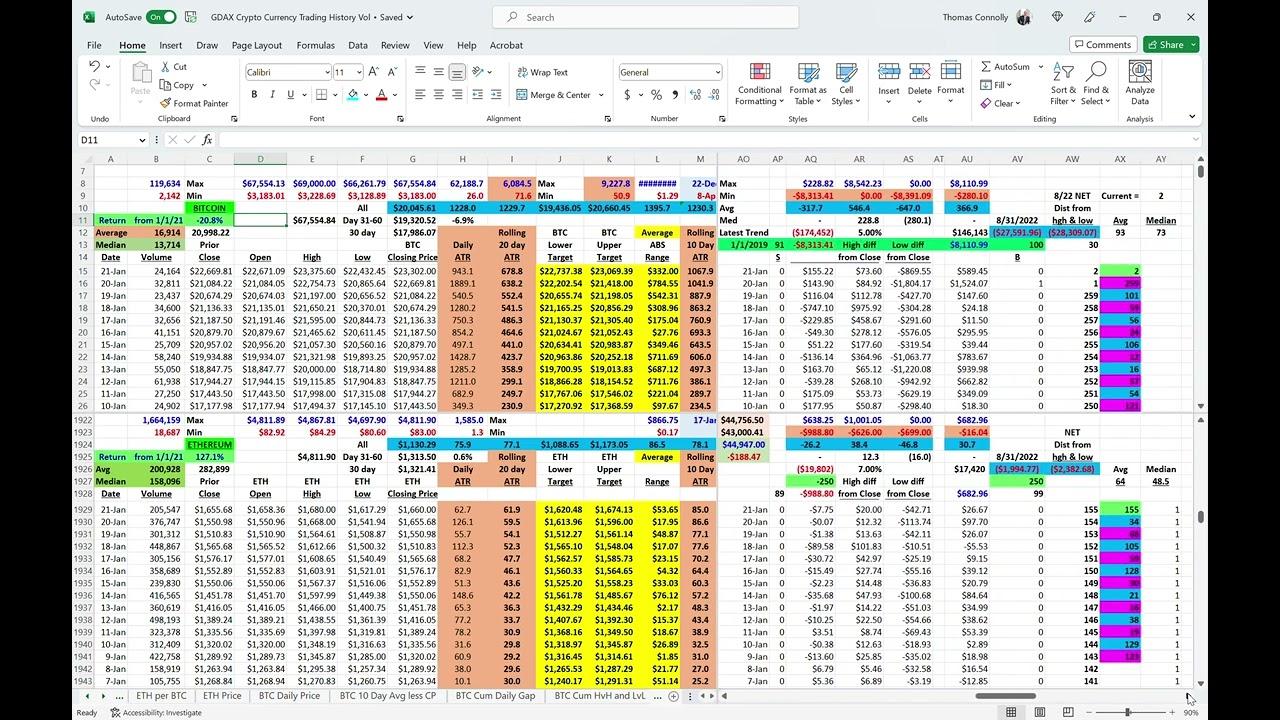The image size is (1280, 720).
Task: Click Comma Style icon
Action: 673,95
